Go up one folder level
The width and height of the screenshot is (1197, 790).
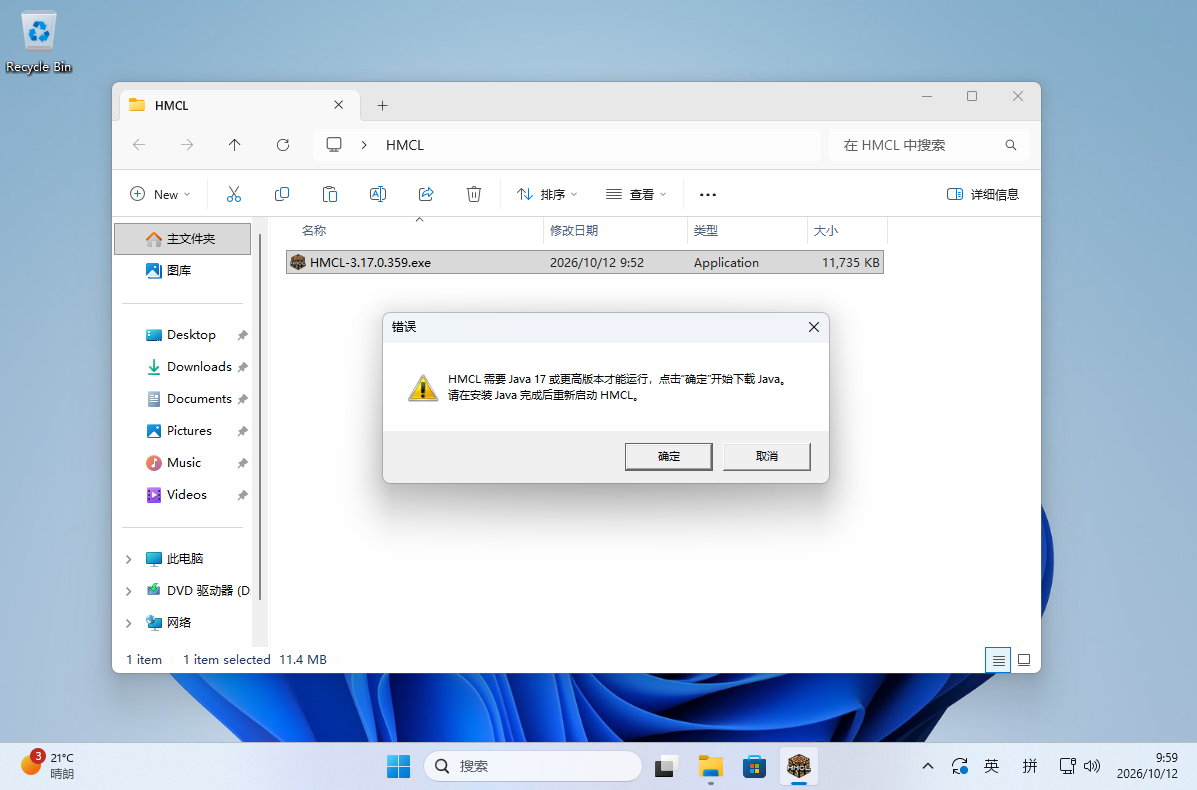click(x=234, y=145)
